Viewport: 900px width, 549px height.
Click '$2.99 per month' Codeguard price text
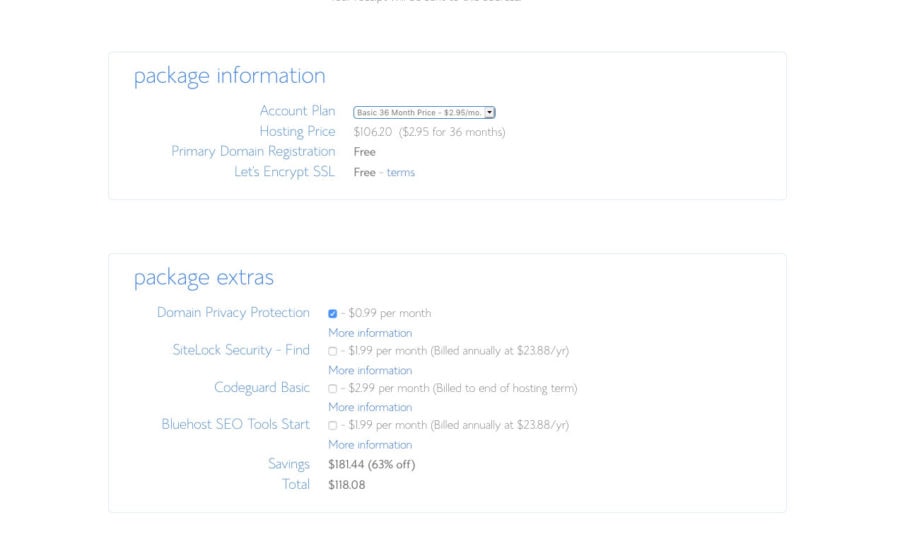click(x=389, y=388)
